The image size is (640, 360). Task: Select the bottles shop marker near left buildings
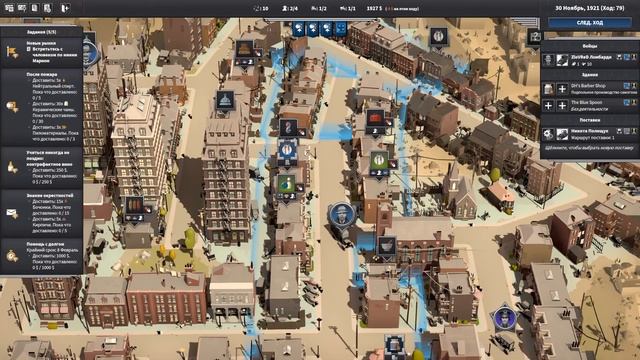(x=135, y=205)
